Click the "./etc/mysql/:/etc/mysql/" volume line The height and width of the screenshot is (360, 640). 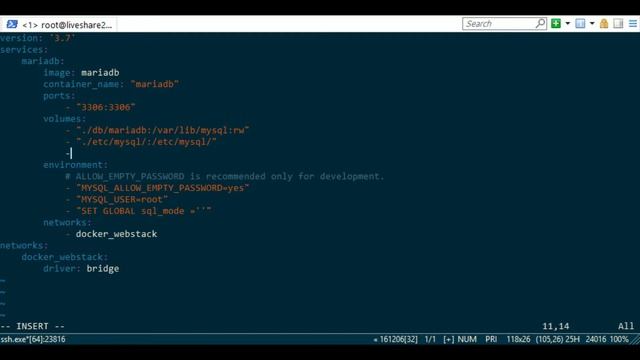[146, 142]
